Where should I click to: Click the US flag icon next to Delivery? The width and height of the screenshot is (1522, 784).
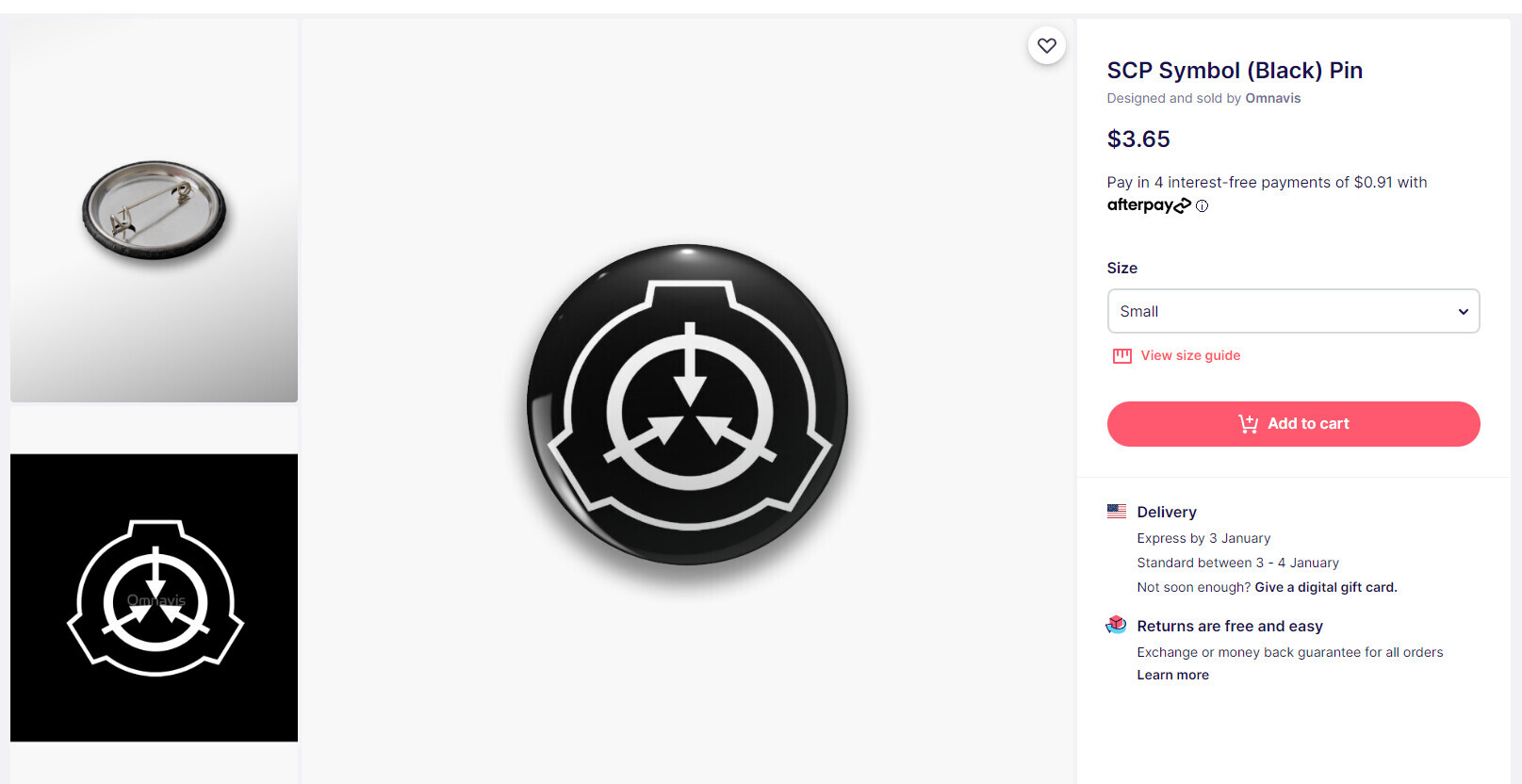pos(1117,512)
